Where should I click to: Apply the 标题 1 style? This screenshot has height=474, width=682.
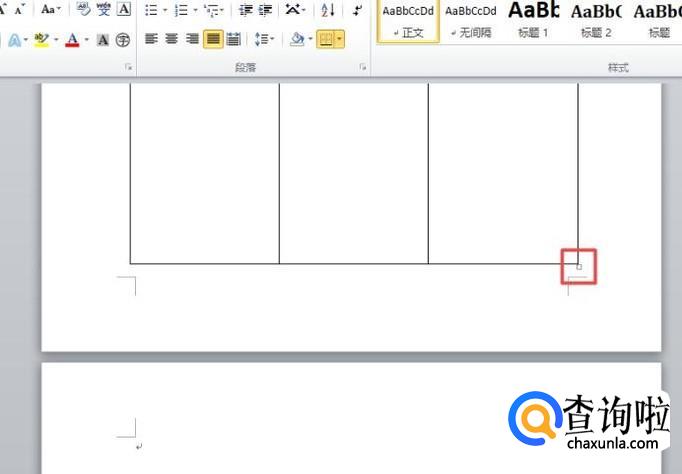coord(533,21)
